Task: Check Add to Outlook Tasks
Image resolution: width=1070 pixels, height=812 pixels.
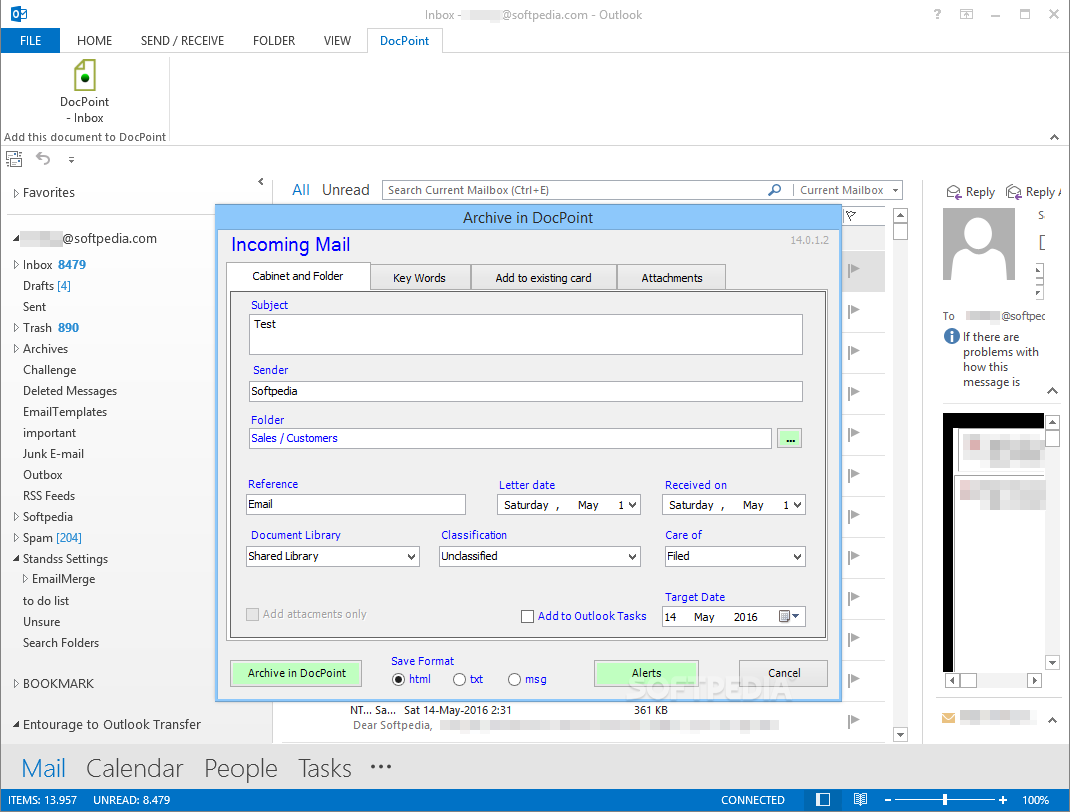Action: pyautogui.click(x=527, y=617)
